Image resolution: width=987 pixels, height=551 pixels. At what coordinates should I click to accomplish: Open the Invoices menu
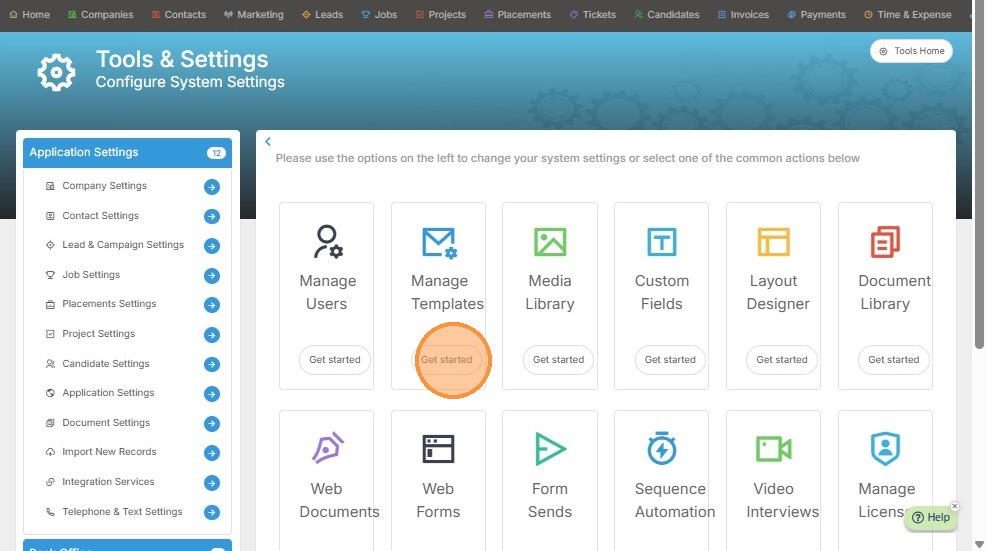click(x=743, y=14)
